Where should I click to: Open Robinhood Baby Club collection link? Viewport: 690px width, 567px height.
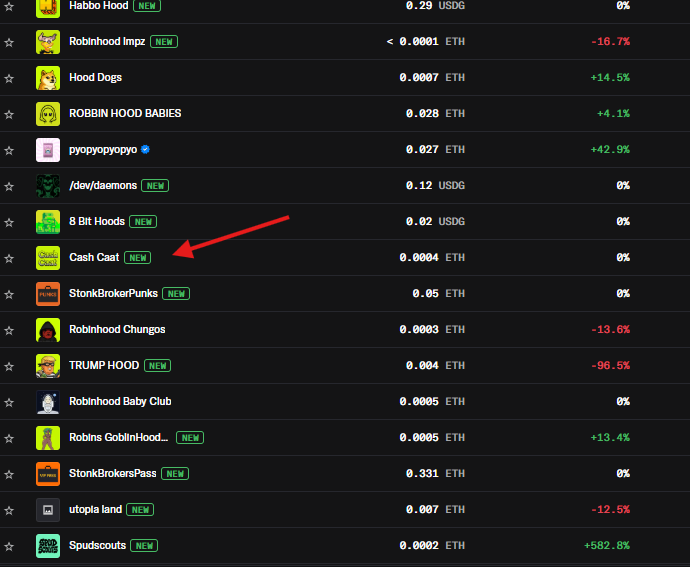point(120,401)
